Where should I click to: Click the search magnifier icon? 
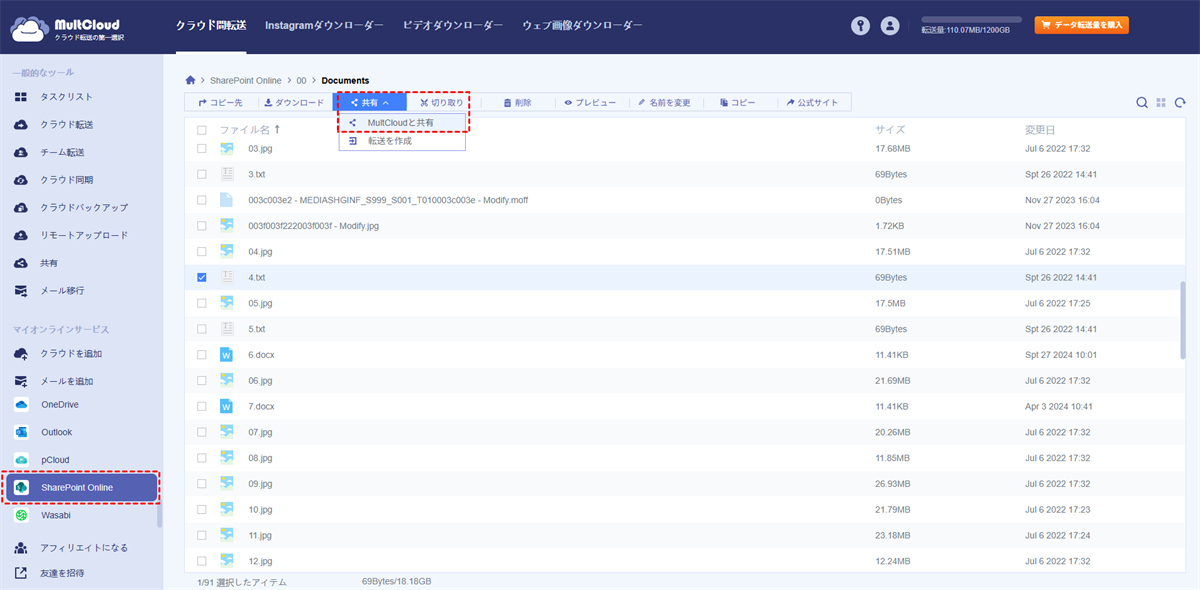[1142, 102]
